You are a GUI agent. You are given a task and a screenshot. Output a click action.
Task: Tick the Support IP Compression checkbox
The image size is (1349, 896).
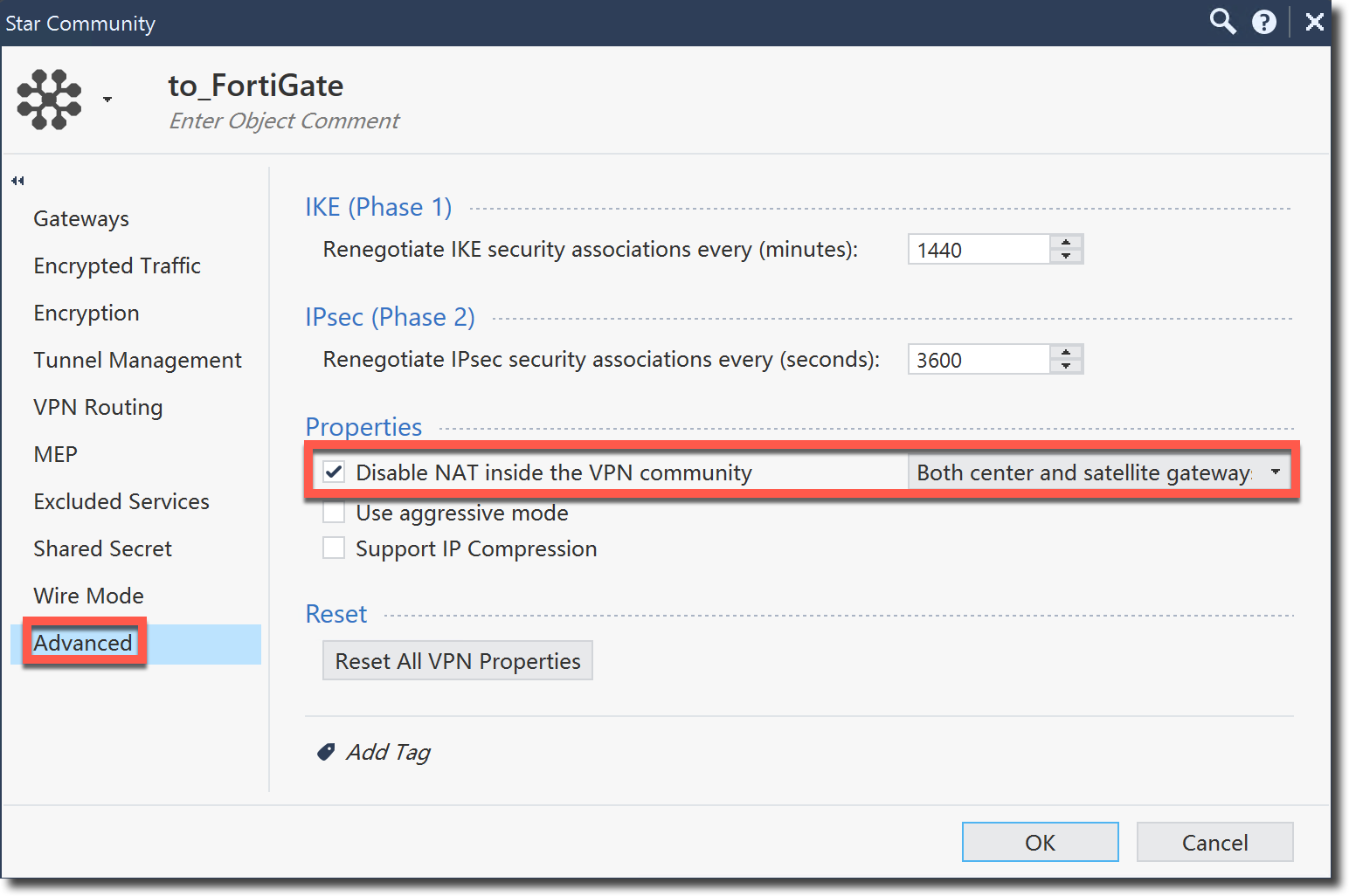(x=334, y=548)
